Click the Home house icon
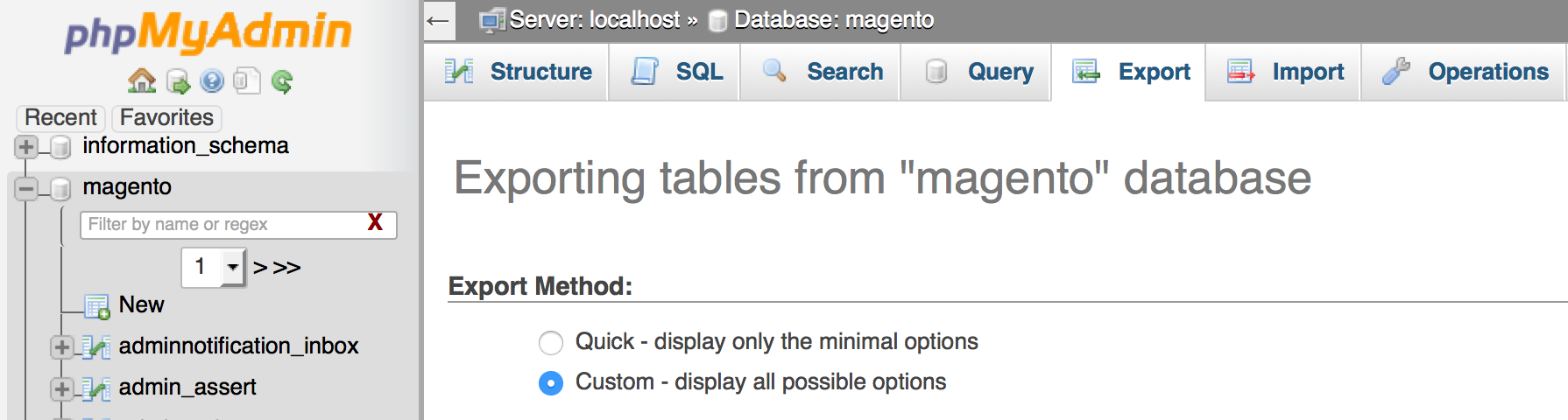1568x420 pixels. click(141, 81)
